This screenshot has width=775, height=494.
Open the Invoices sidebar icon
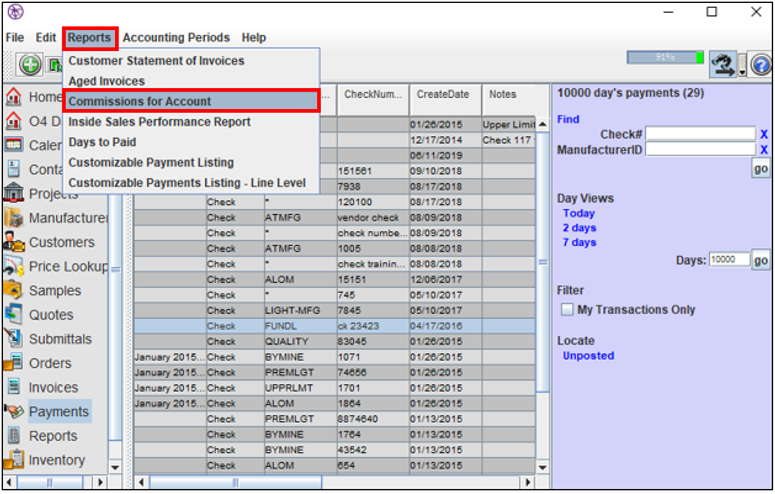click(13, 387)
